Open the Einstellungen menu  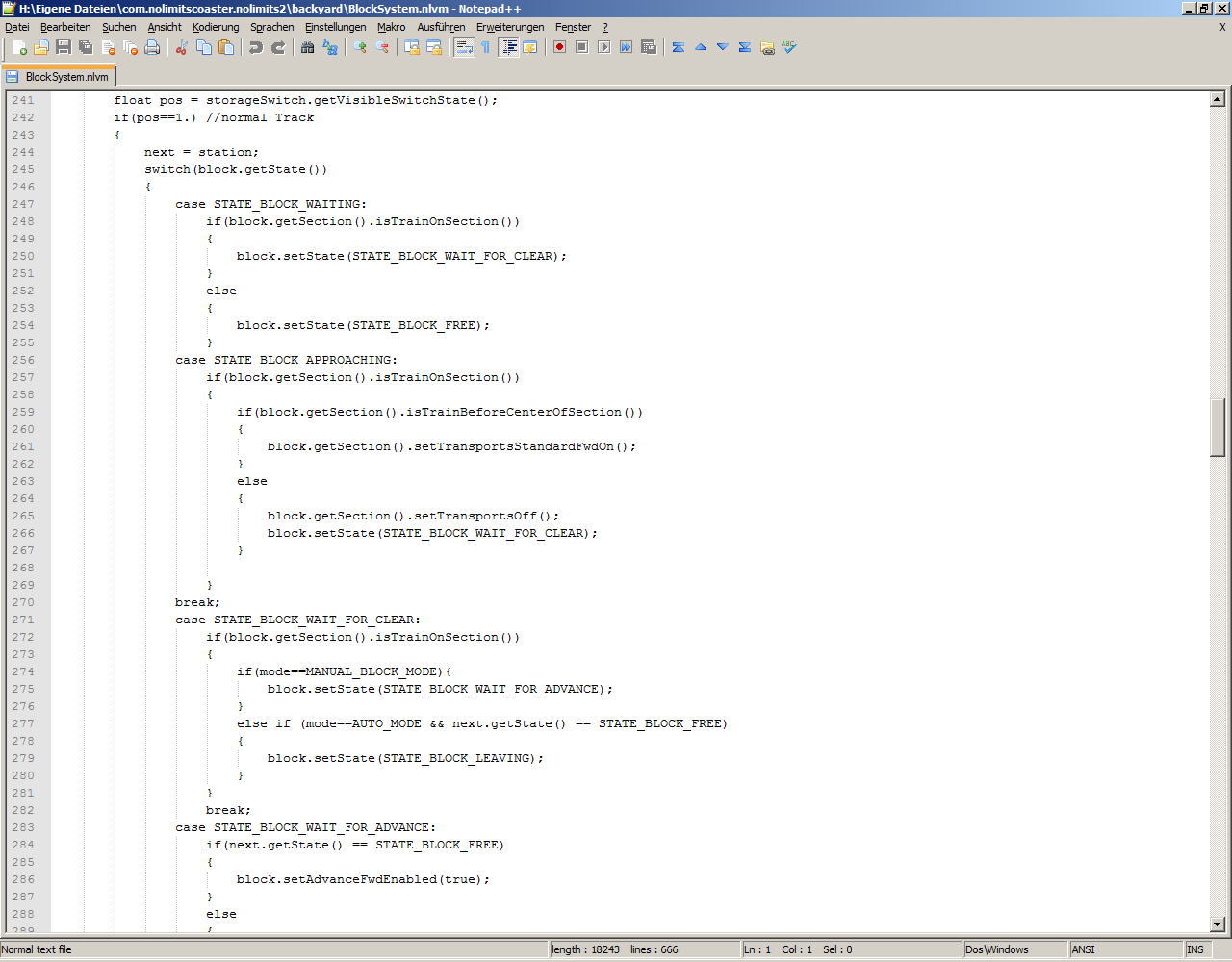[x=335, y=27]
